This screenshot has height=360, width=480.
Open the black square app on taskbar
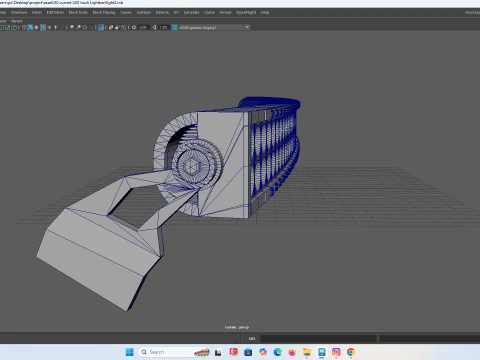tap(218, 352)
